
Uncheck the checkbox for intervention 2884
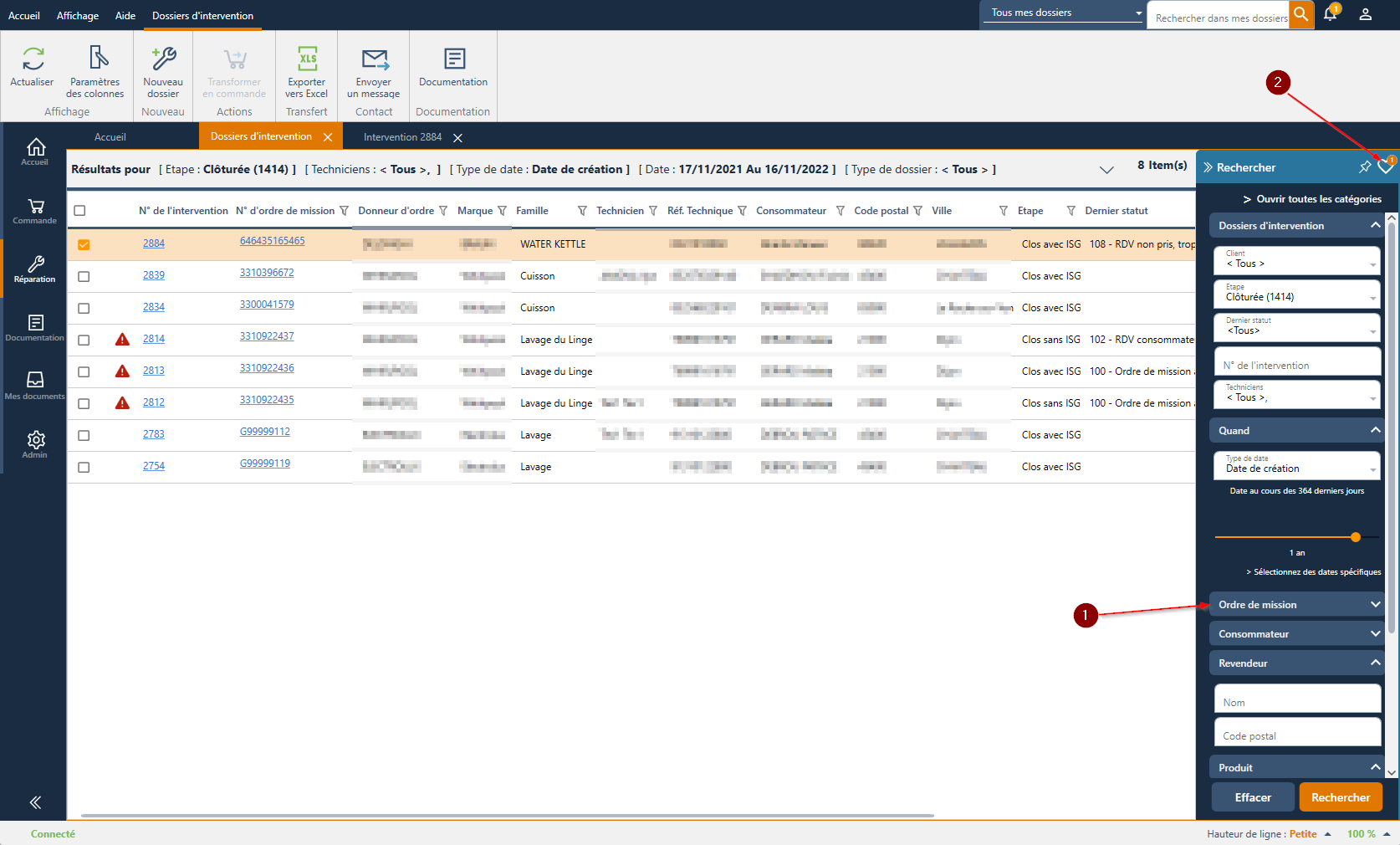84,244
